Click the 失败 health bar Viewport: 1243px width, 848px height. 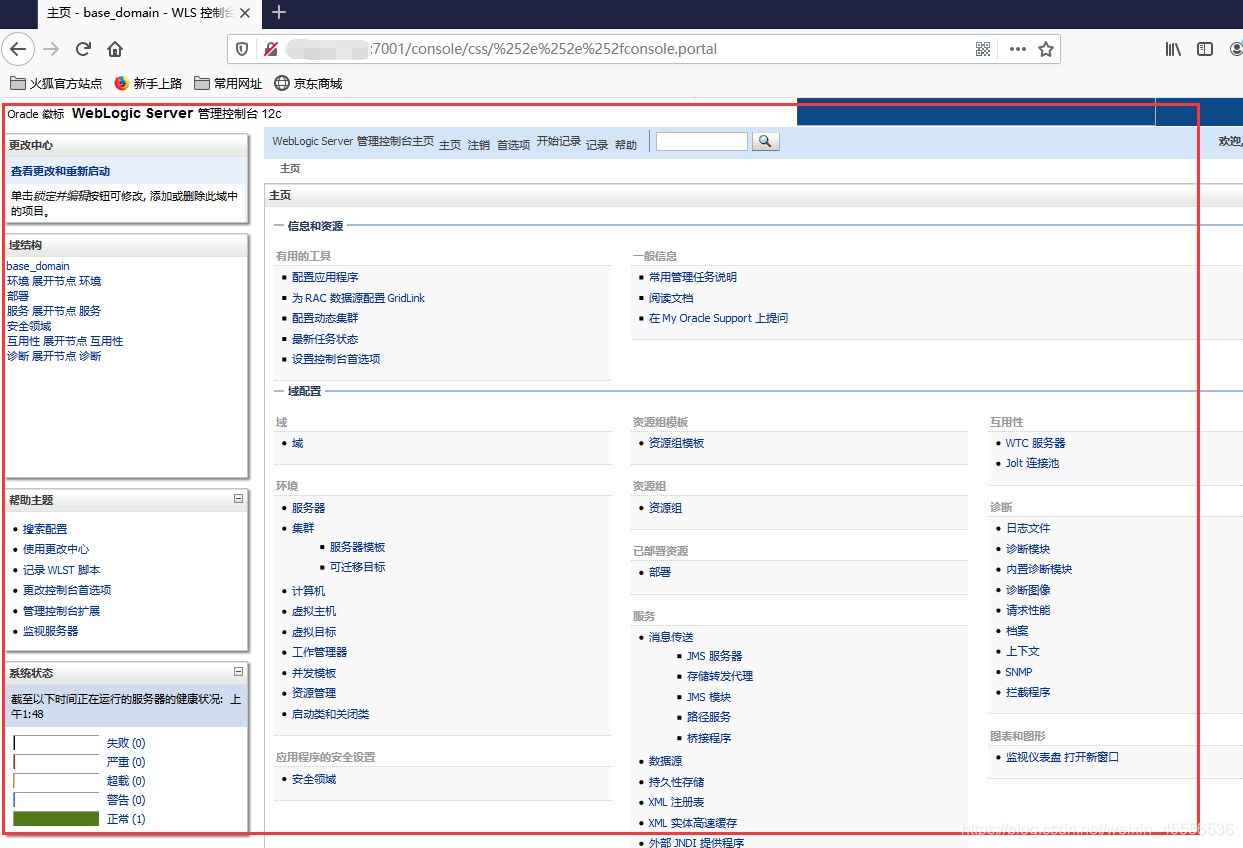click(x=56, y=743)
